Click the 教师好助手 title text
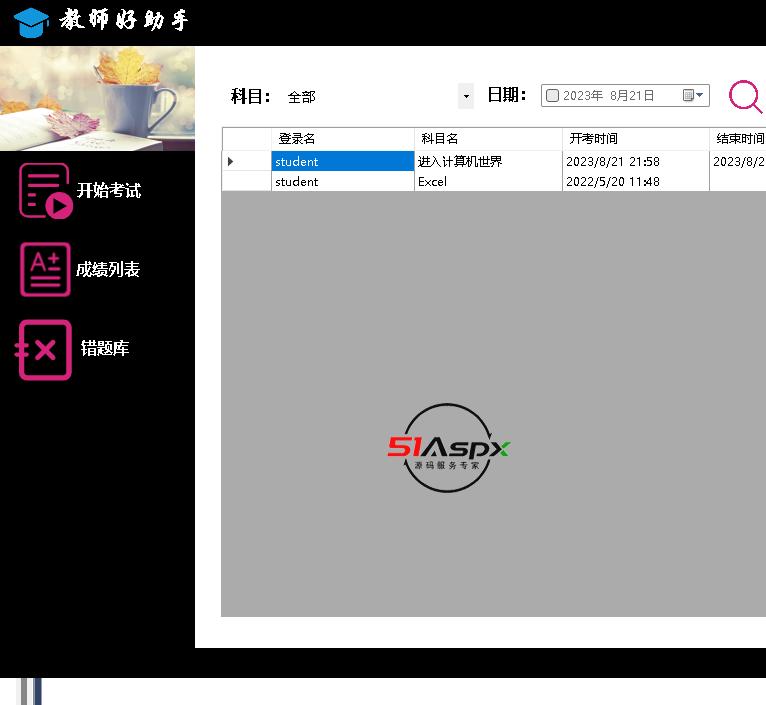 (x=124, y=21)
